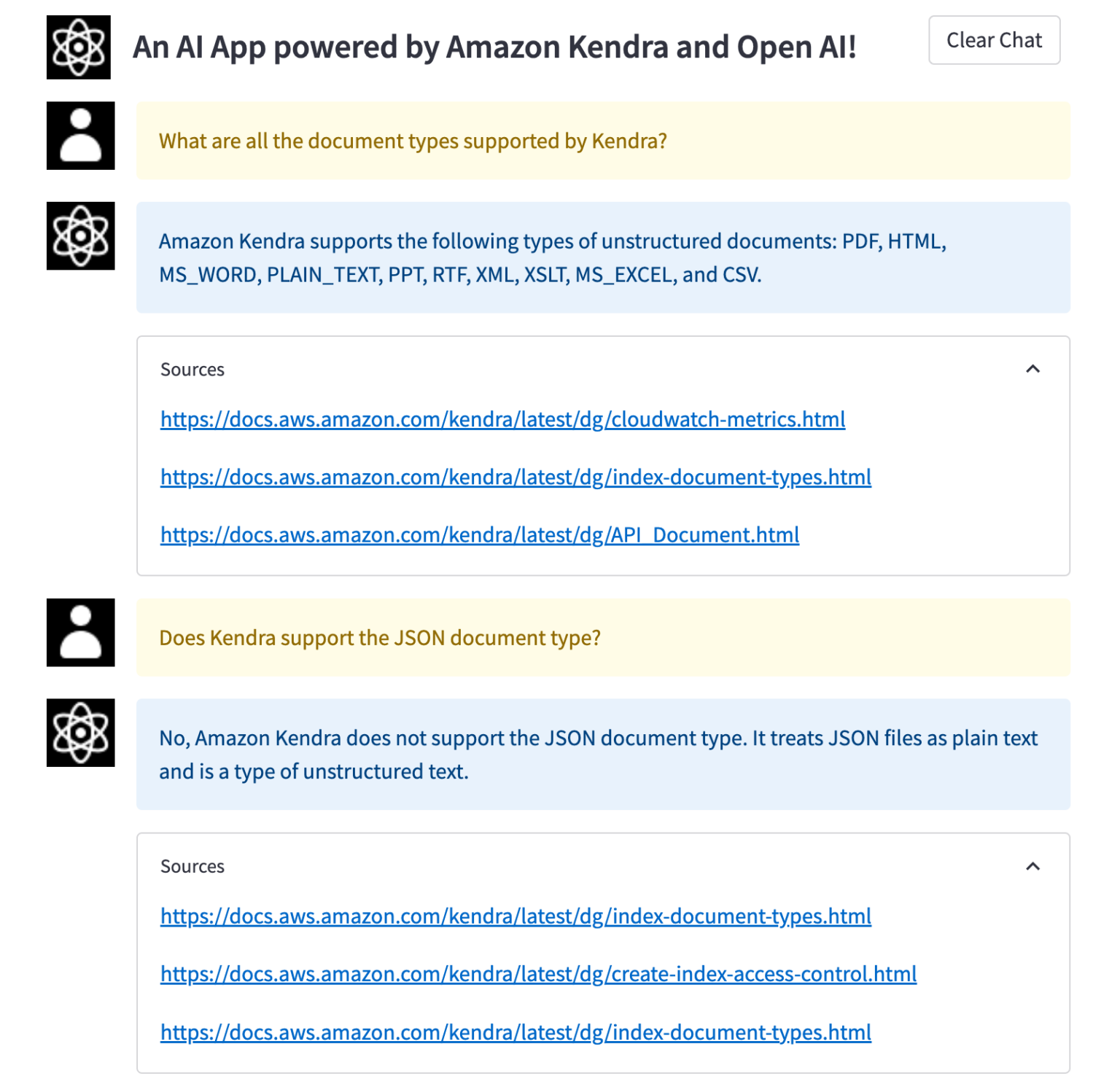Select the question about supported document types
Image resolution: width=1120 pixels, height=1087 pixels.
[413, 141]
